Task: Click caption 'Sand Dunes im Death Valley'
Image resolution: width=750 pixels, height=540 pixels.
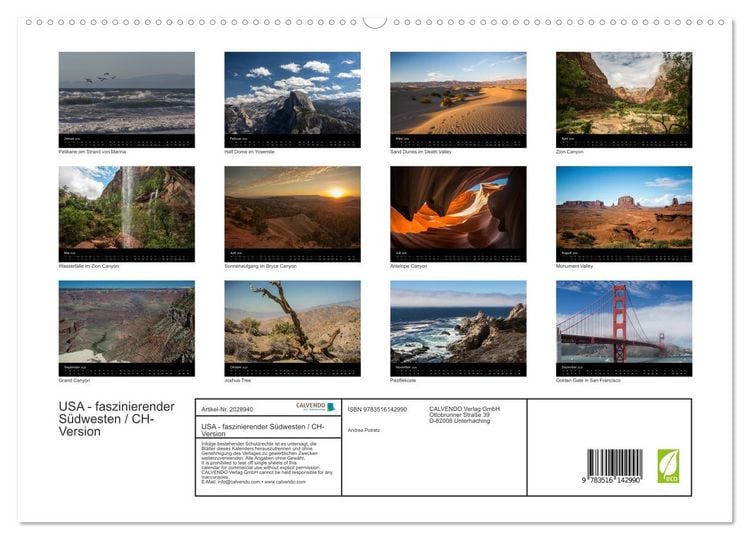Action: pyautogui.click(x=420, y=152)
